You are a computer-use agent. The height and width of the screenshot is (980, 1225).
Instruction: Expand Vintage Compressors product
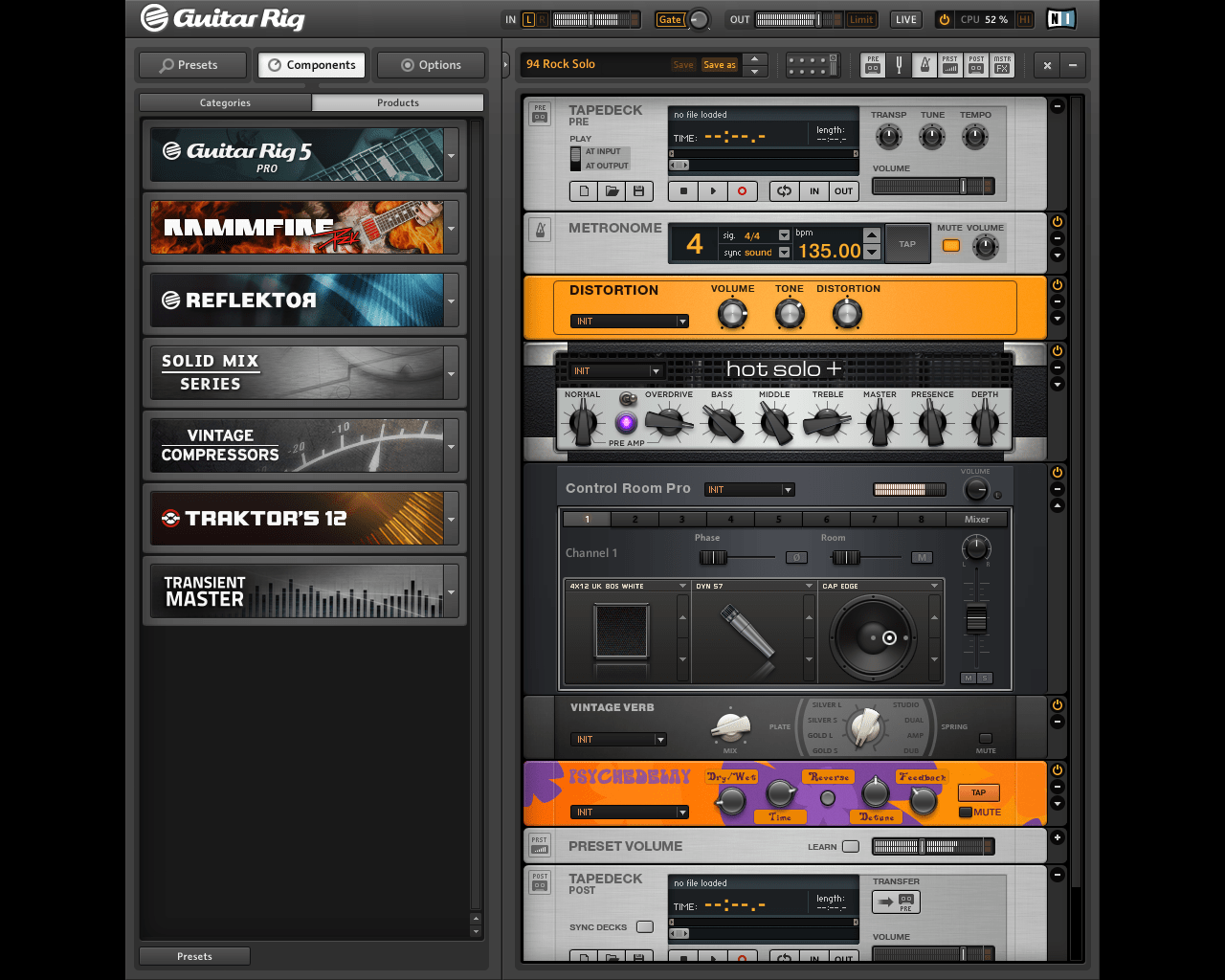451,446
